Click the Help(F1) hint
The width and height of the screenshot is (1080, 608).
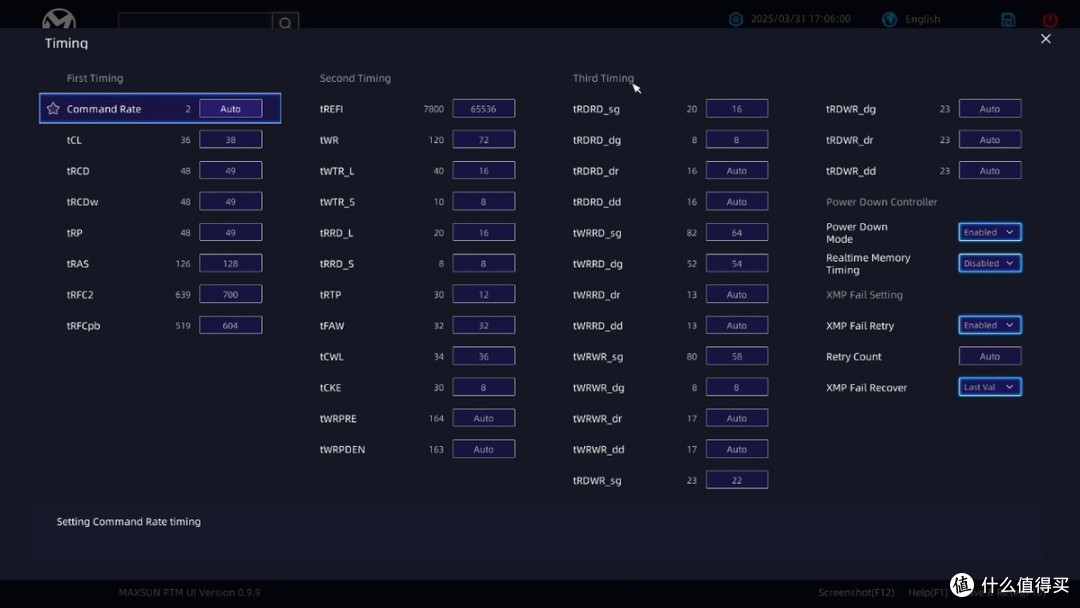tap(928, 592)
